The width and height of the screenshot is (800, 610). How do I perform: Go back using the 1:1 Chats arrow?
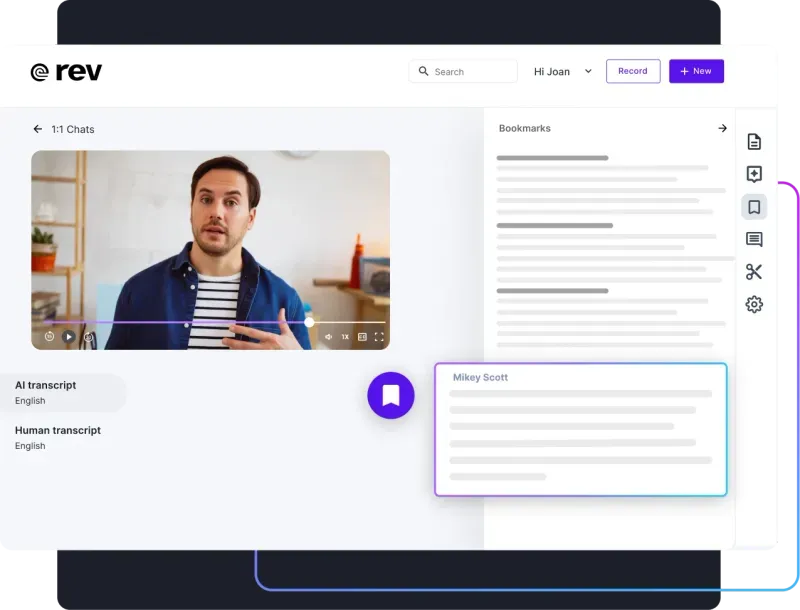38,129
